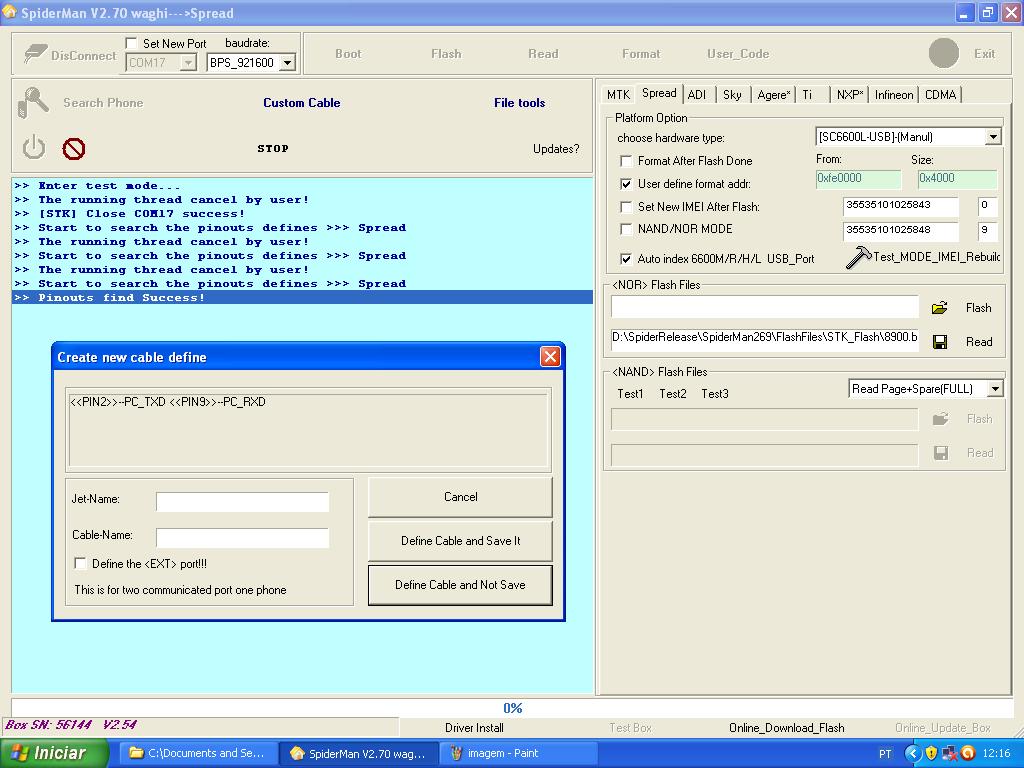Click Define Cable and Save It button
Screen dimensions: 1024x768
460,541
